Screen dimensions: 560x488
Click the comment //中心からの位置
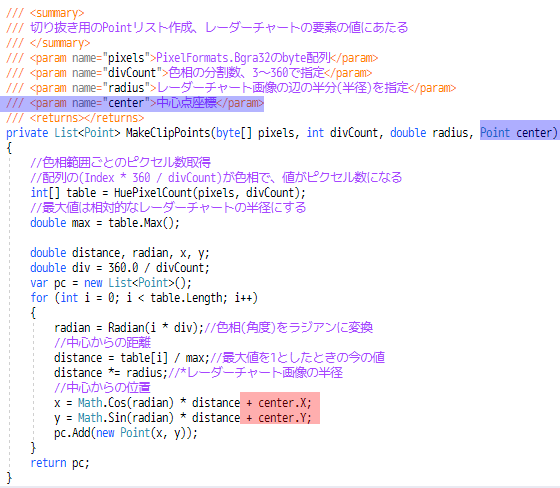[102, 388]
